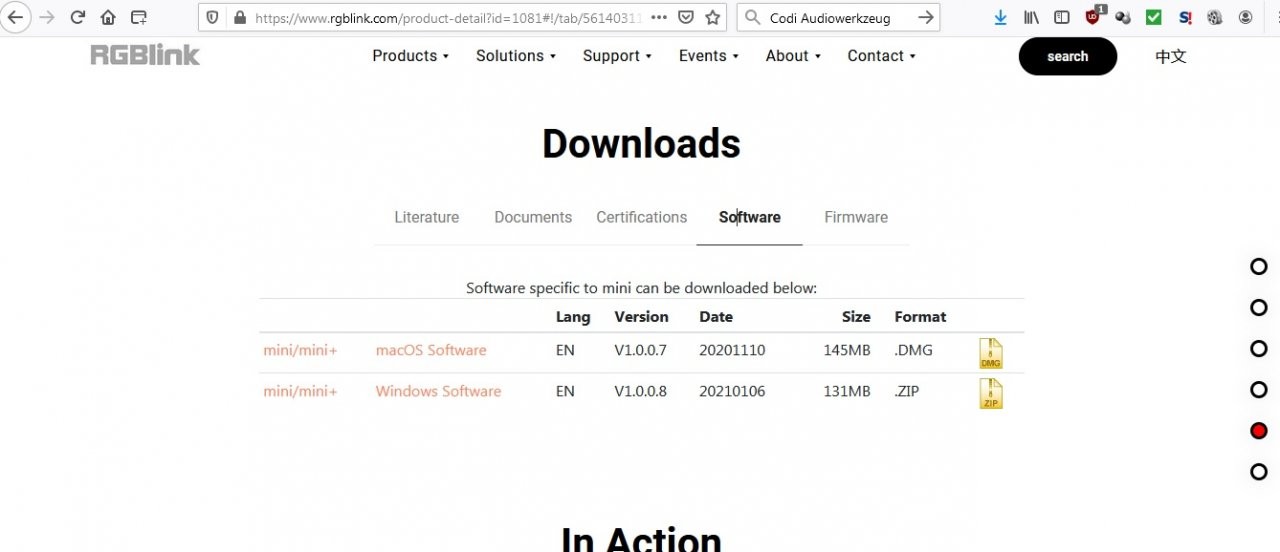Click version V1.0.0.8 cell
Image resolution: width=1280 pixels, height=552 pixels.
click(640, 391)
